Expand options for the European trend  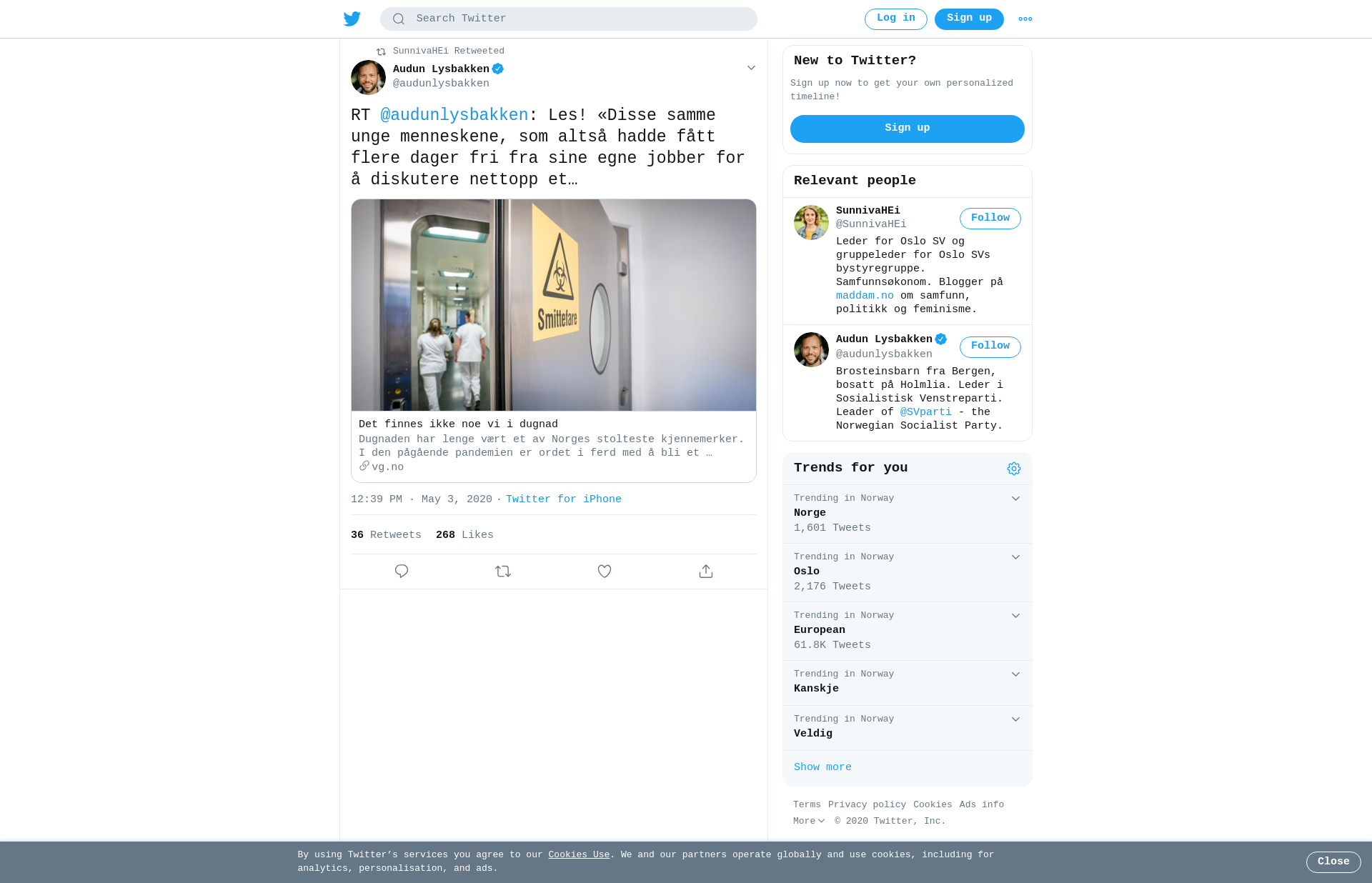(x=1015, y=616)
